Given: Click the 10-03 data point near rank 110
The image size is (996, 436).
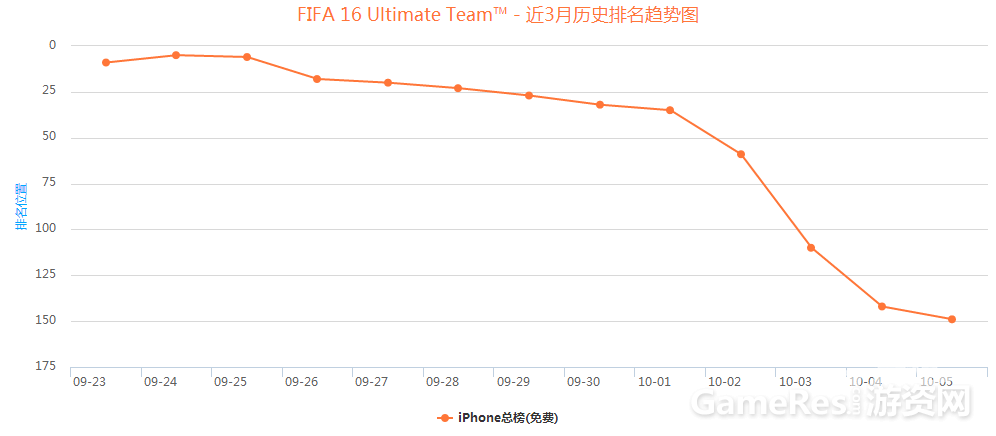Looking at the screenshot, I should pyautogui.click(x=811, y=247).
